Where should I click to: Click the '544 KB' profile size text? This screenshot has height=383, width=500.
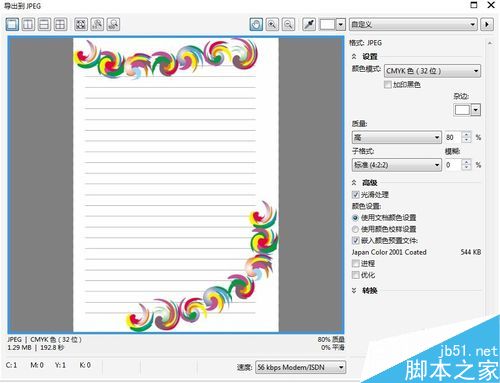[471, 252]
